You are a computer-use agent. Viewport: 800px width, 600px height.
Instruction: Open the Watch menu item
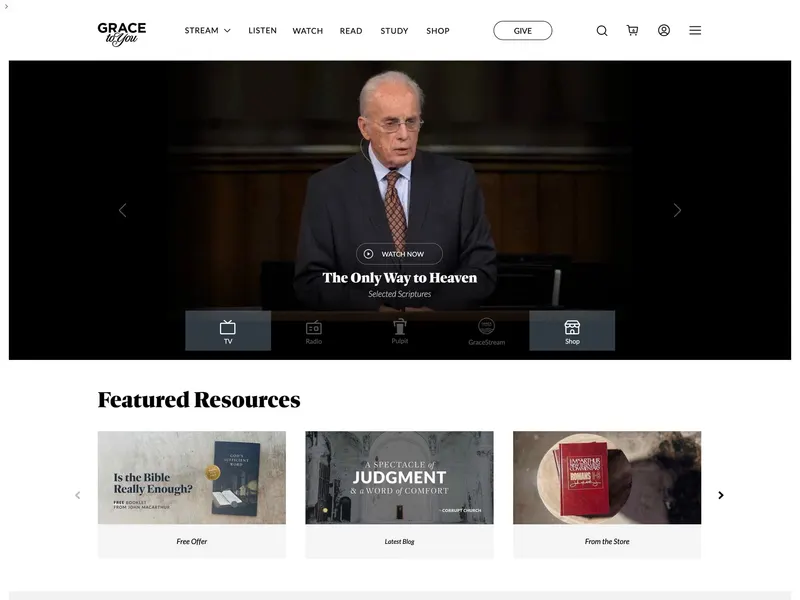[308, 31]
